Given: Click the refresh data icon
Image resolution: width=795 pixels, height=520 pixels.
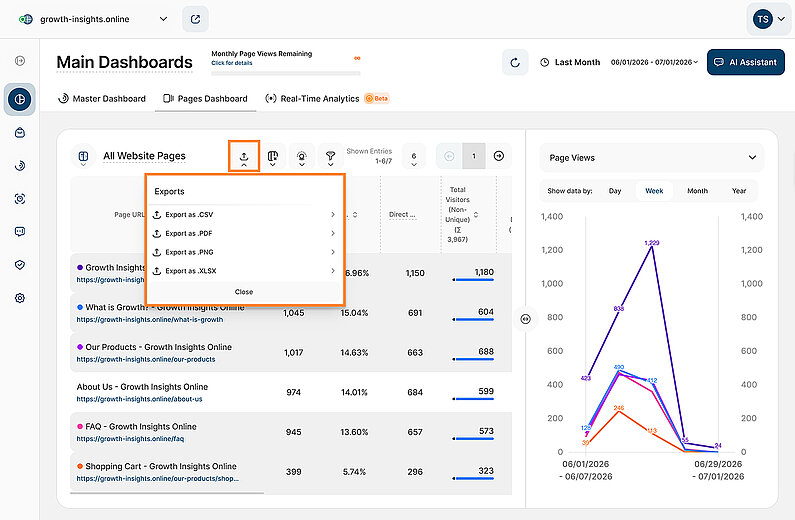Looking at the screenshot, I should tap(515, 62).
